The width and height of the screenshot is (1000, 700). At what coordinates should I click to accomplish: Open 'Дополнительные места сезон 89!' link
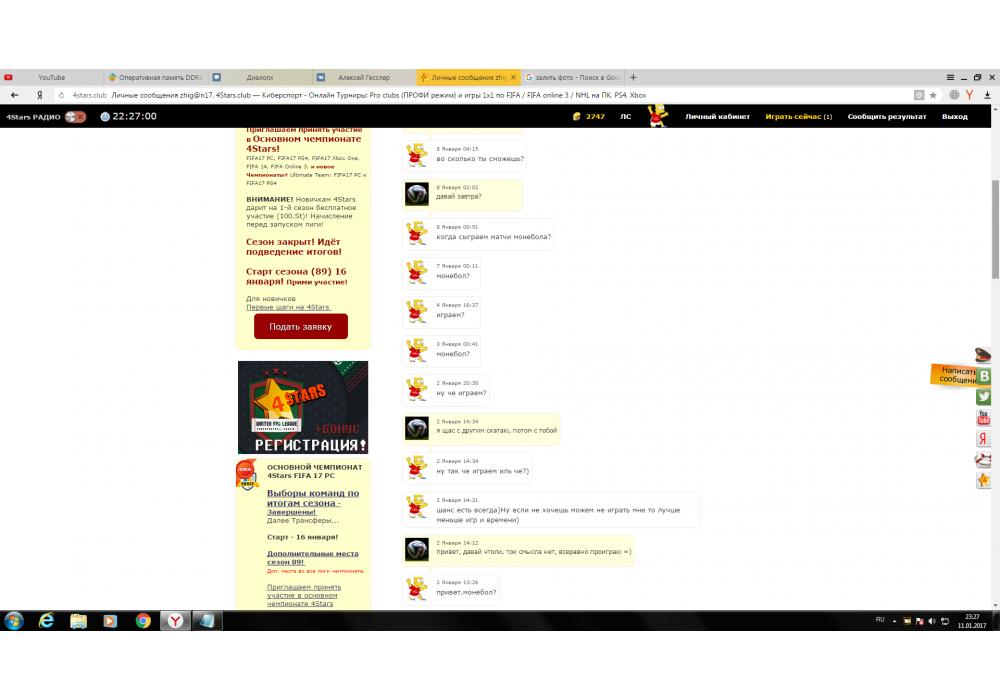click(x=312, y=558)
